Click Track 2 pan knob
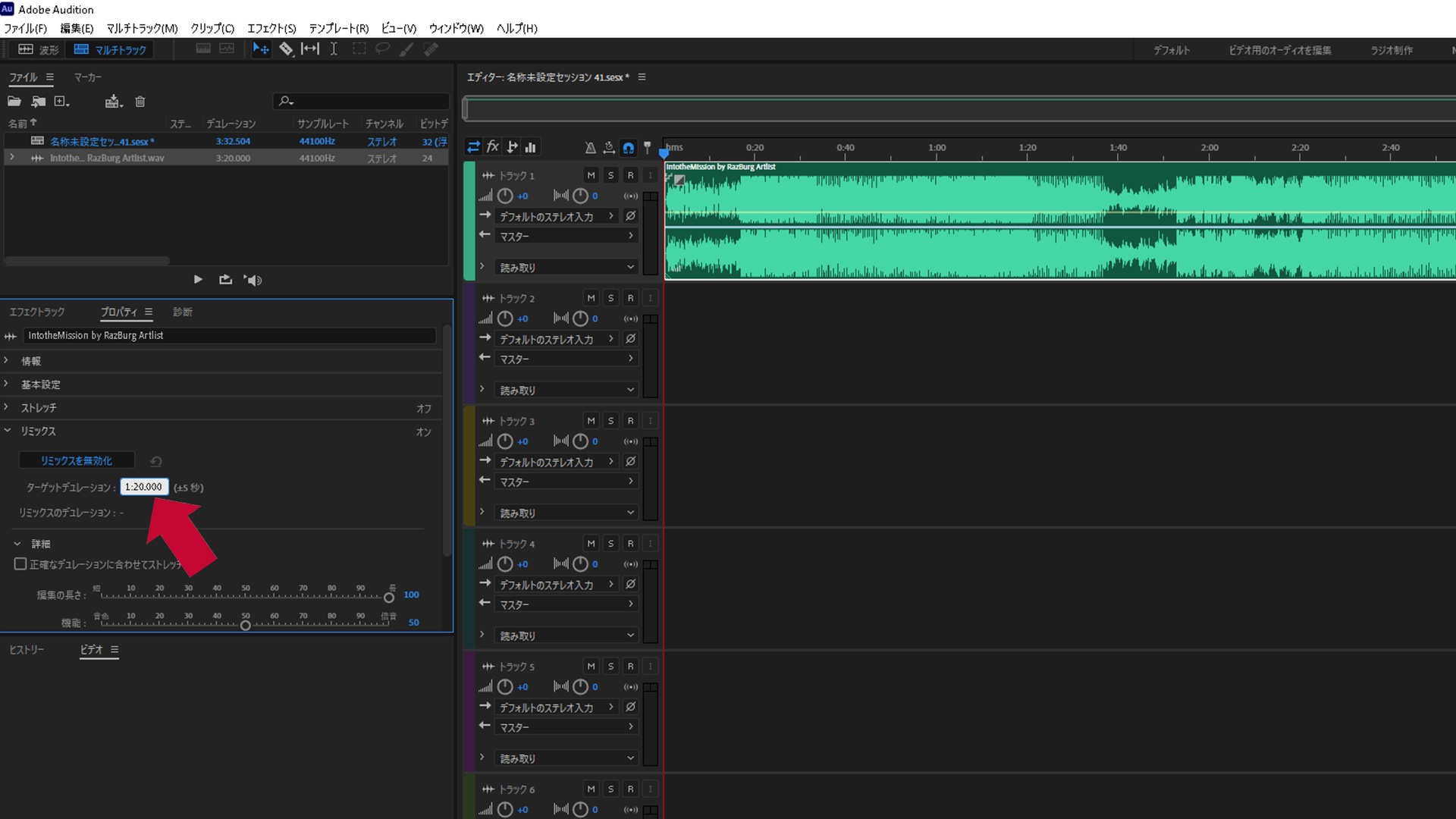The width and height of the screenshot is (1456, 819). click(580, 318)
